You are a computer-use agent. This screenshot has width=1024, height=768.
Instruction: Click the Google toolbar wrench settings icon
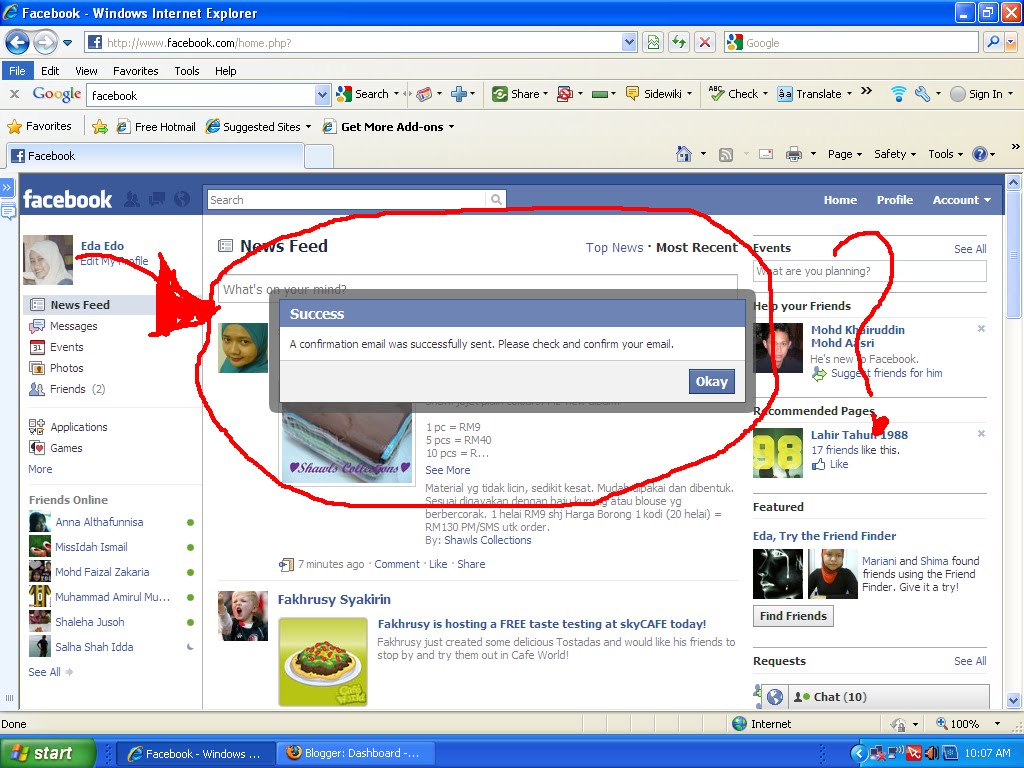[x=922, y=94]
